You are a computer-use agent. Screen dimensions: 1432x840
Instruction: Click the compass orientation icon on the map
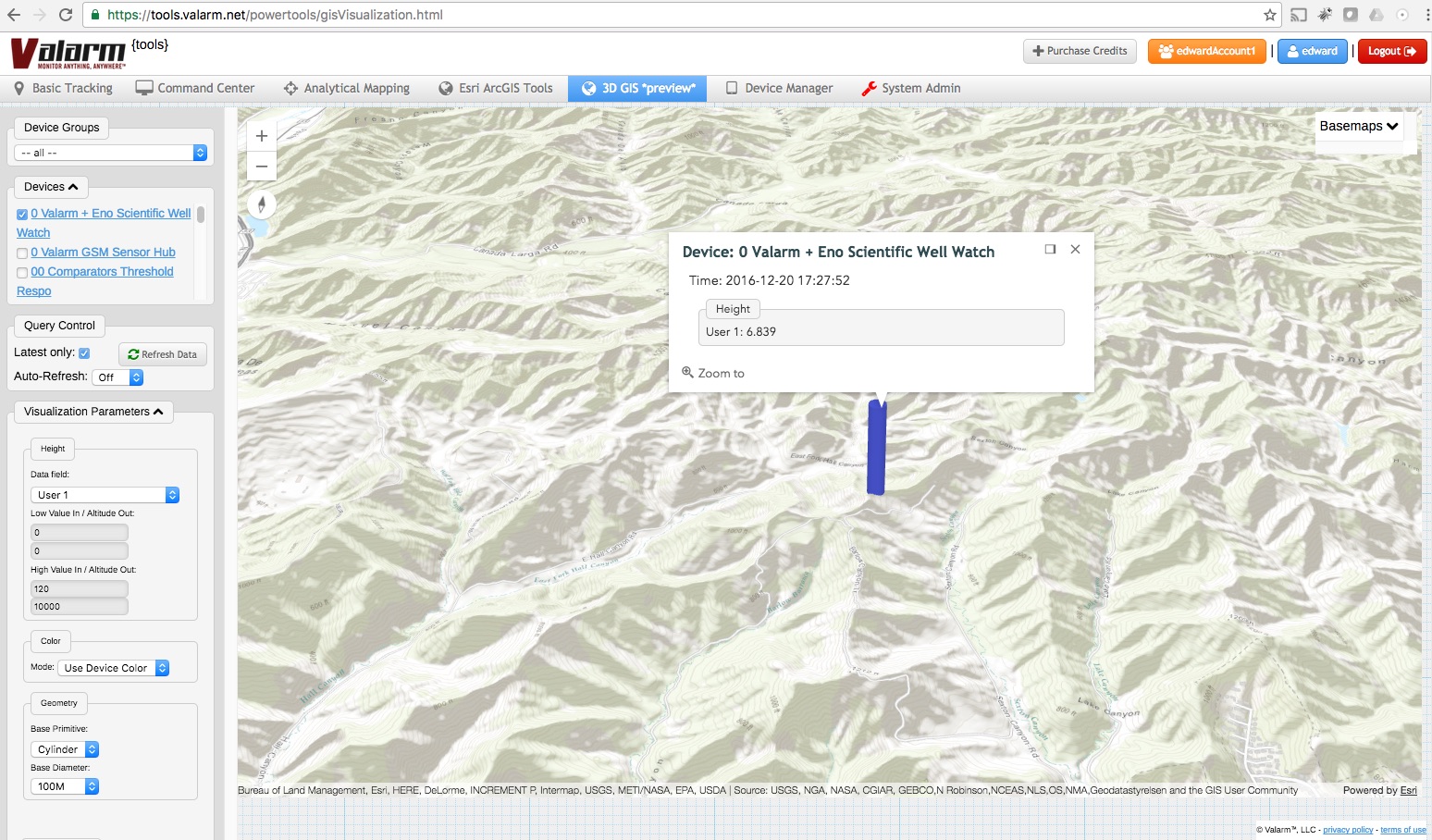[x=261, y=204]
